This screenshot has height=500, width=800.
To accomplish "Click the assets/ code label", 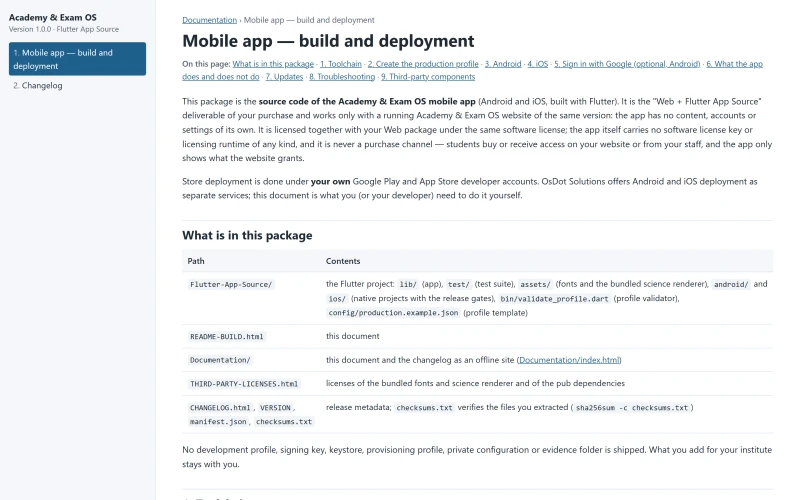I will tap(535, 284).
